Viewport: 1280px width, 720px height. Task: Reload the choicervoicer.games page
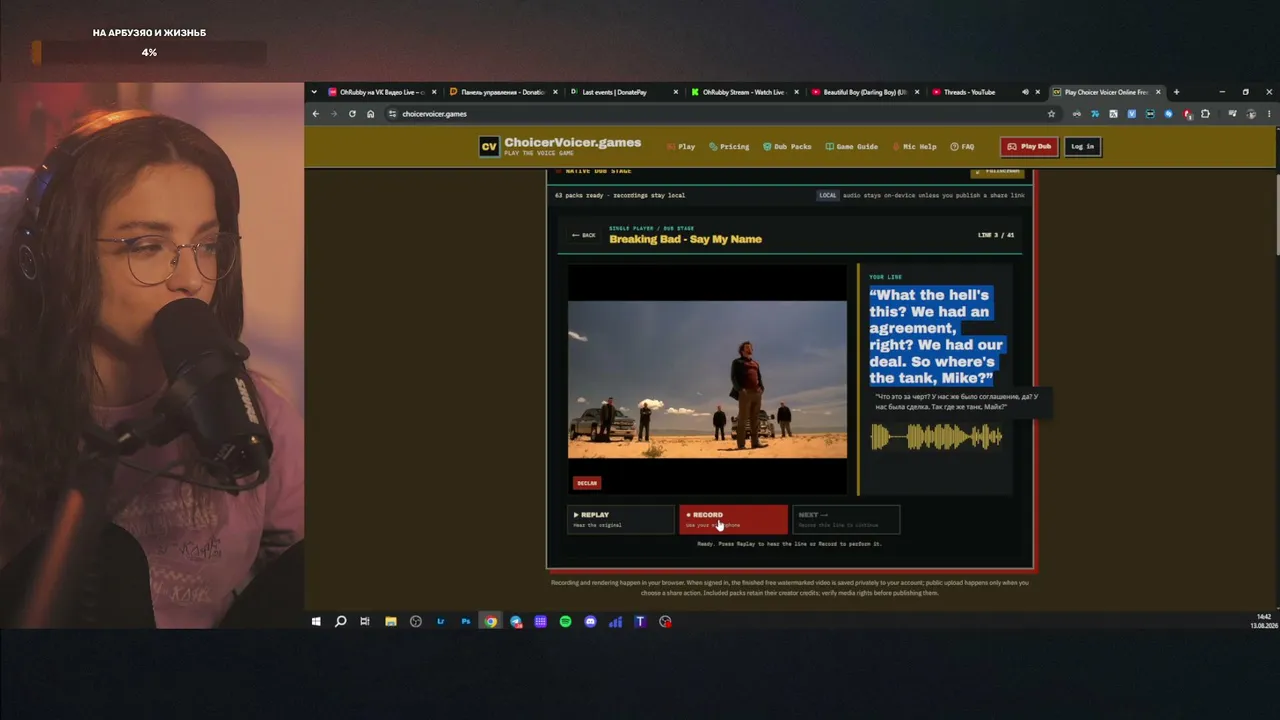coord(352,114)
